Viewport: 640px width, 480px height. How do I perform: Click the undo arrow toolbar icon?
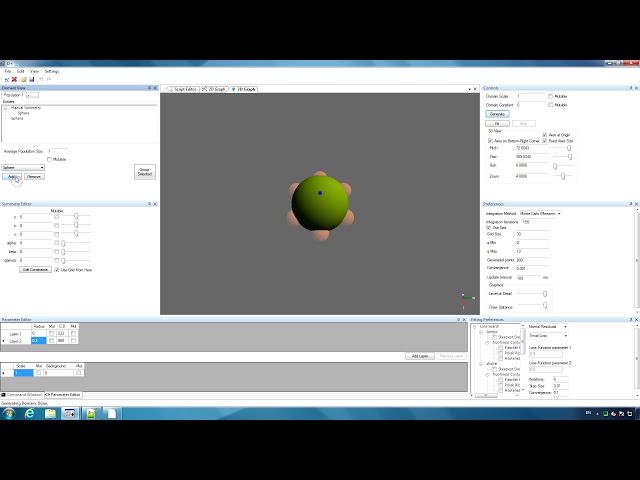pyautogui.click(x=41, y=79)
